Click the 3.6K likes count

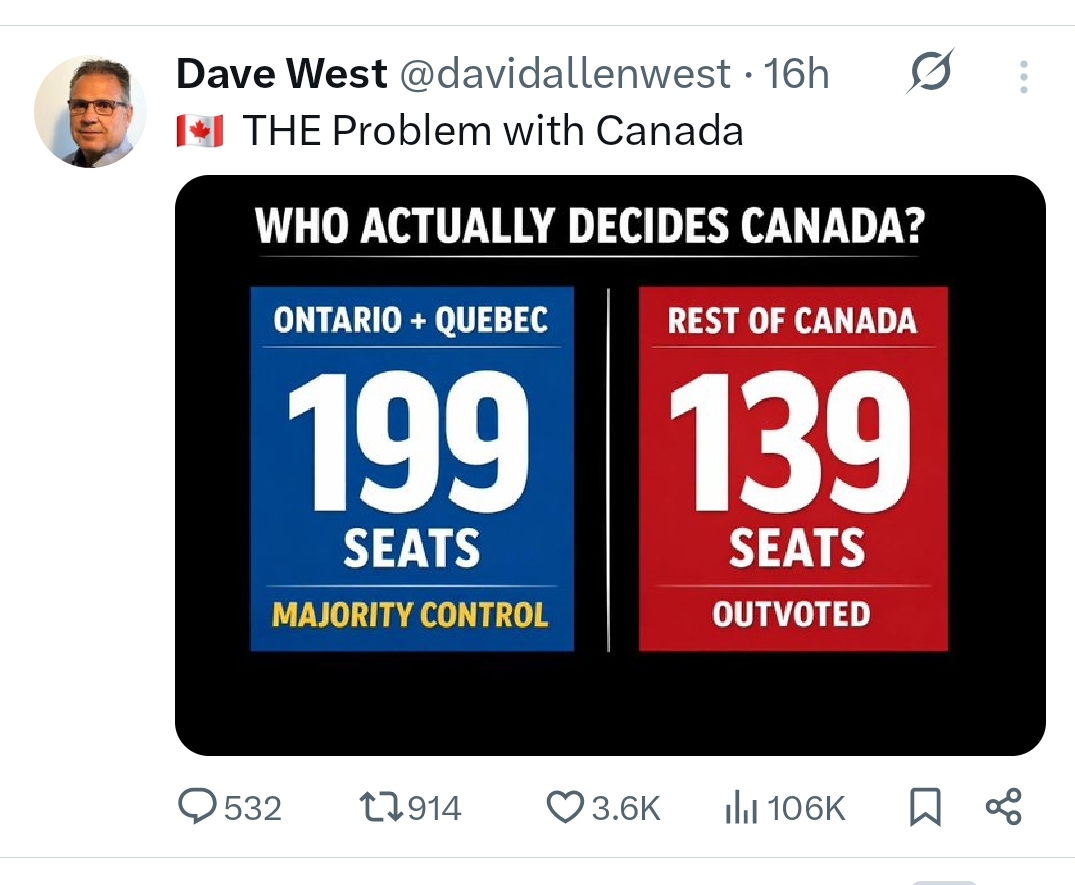(x=626, y=808)
